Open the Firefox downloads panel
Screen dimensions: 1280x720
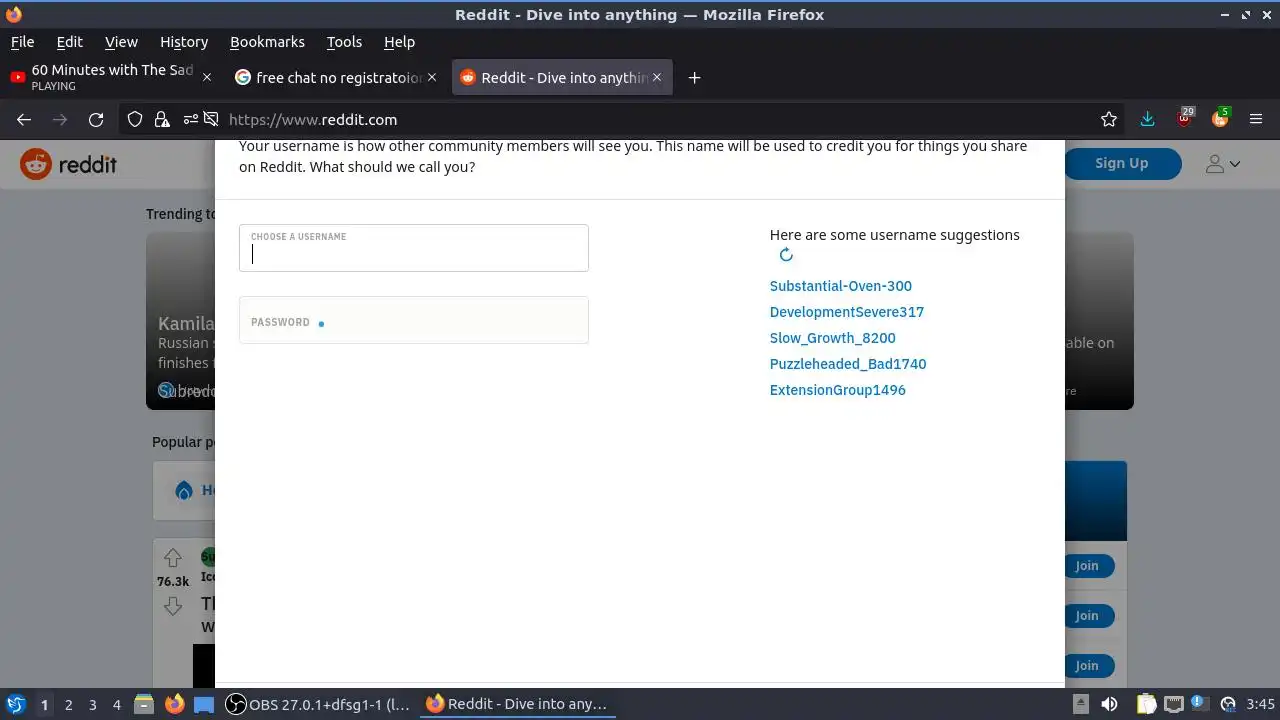pyautogui.click(x=1147, y=119)
